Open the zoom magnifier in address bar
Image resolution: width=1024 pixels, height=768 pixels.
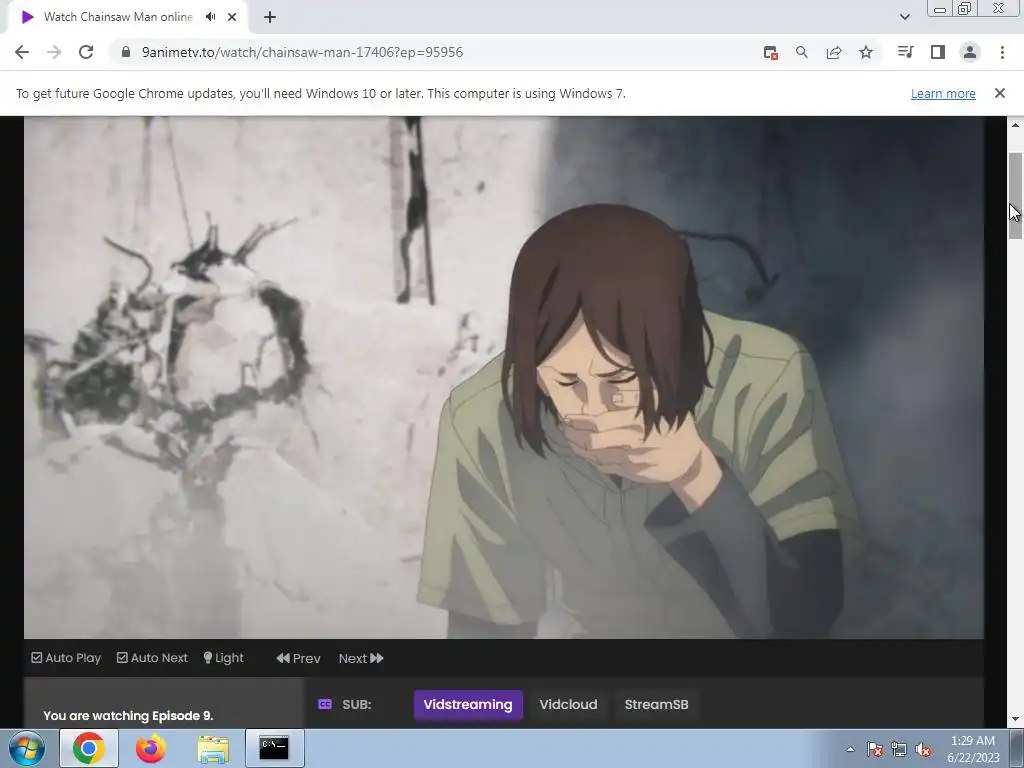coord(802,52)
